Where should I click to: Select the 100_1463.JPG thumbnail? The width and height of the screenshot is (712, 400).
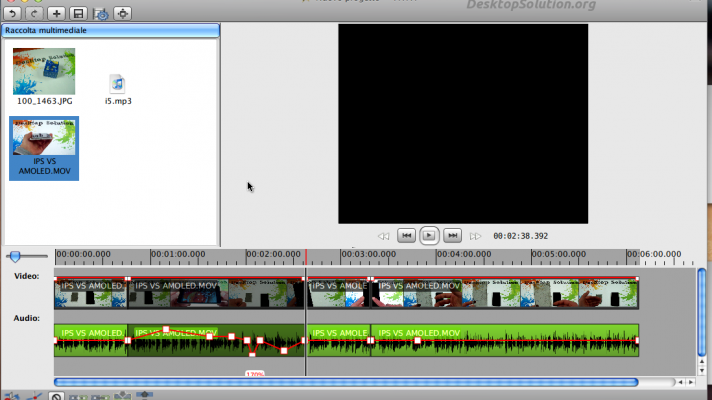coord(44,72)
